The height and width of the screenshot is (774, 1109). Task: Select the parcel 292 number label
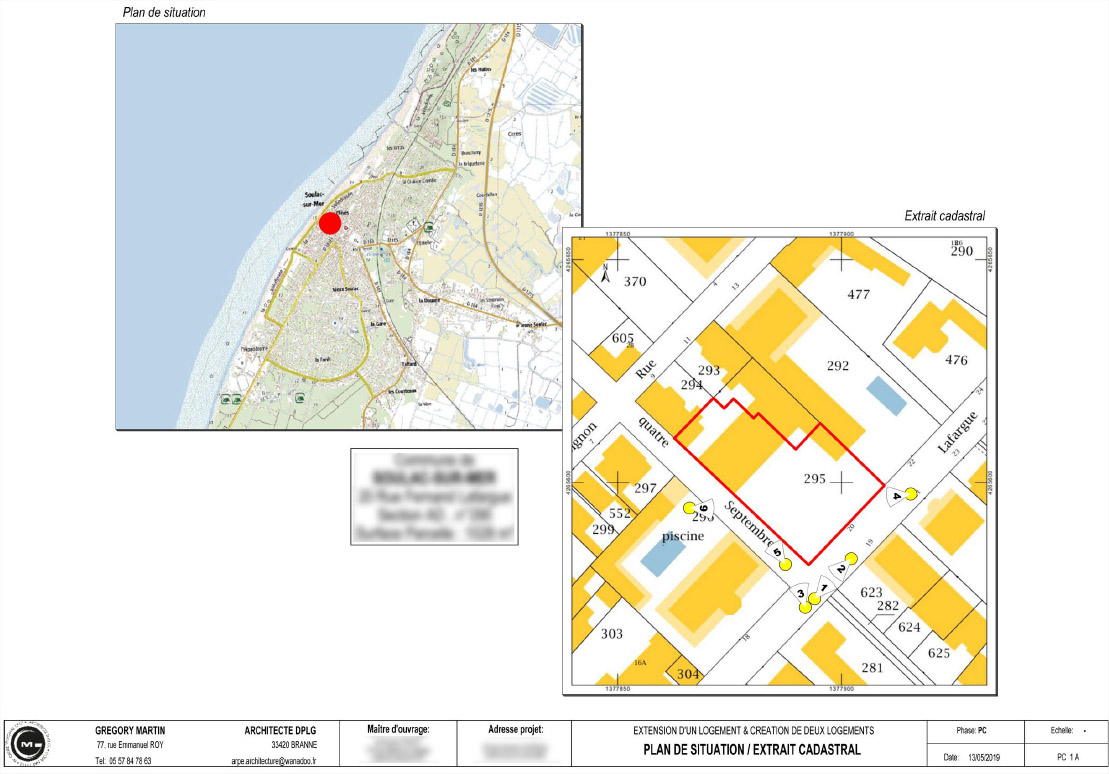point(838,366)
